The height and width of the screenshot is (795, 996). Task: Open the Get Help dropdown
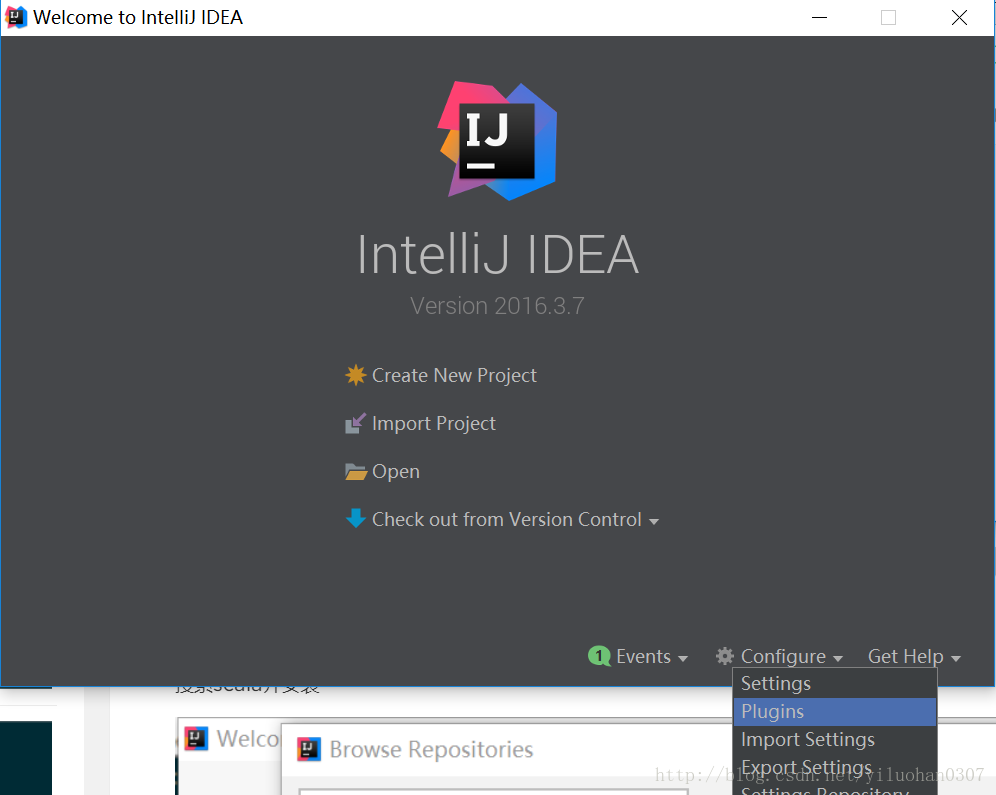(905, 657)
